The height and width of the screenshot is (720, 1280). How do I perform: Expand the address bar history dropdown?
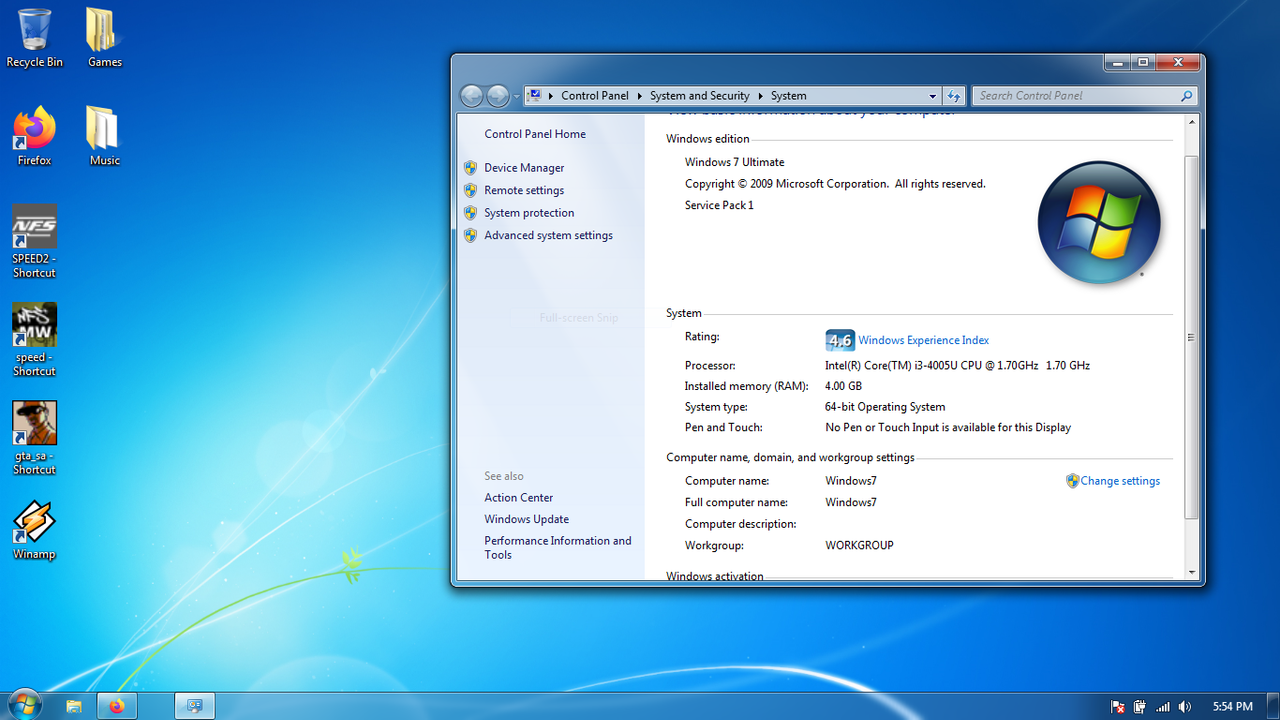click(x=932, y=96)
